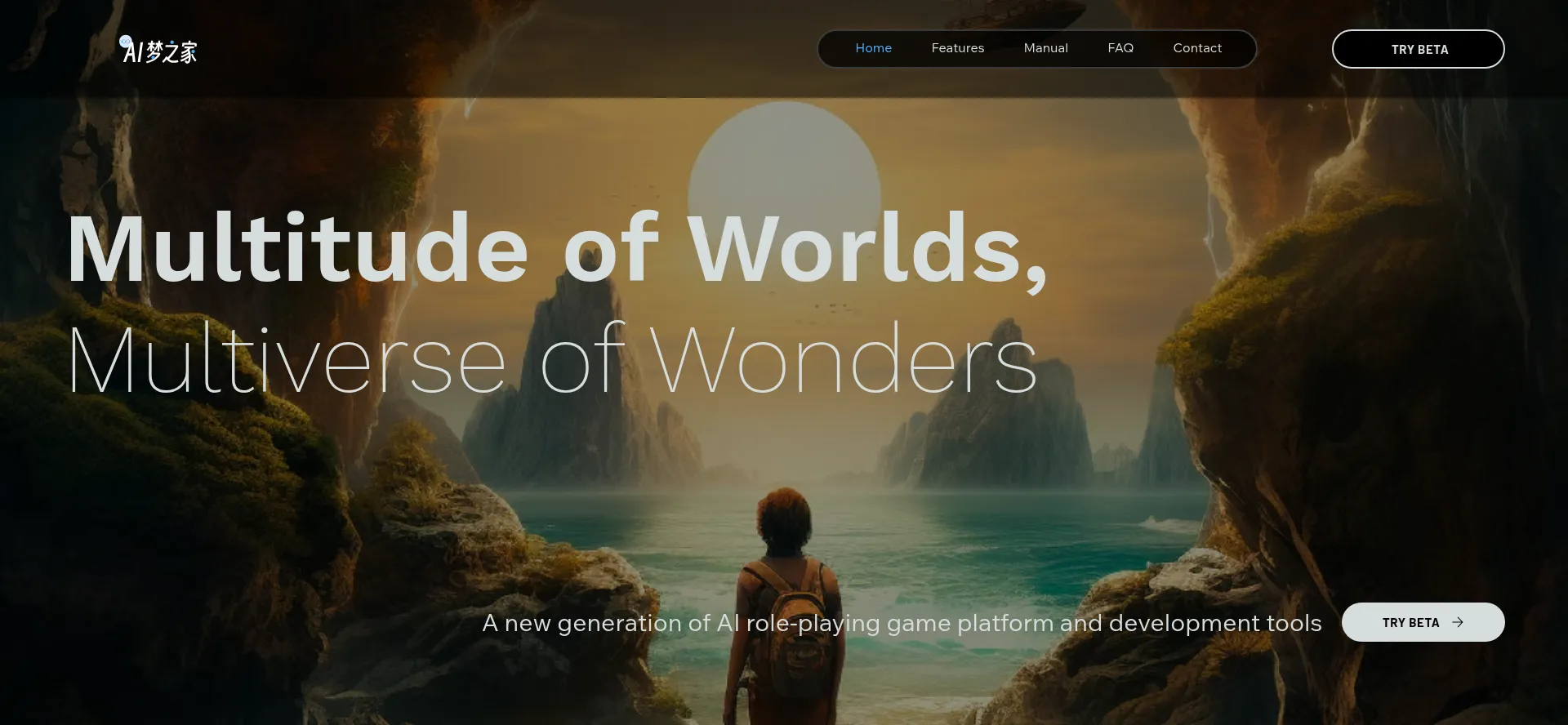Click the bold "Multitude of Worlds," headline
The image size is (1568, 725).
pyautogui.click(x=555, y=248)
